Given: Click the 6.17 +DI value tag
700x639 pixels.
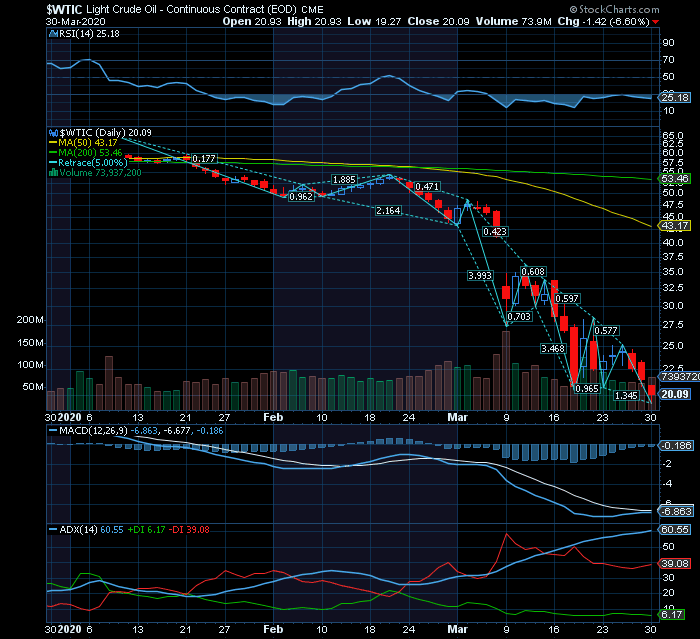Looking at the screenshot, I should (x=671, y=614).
